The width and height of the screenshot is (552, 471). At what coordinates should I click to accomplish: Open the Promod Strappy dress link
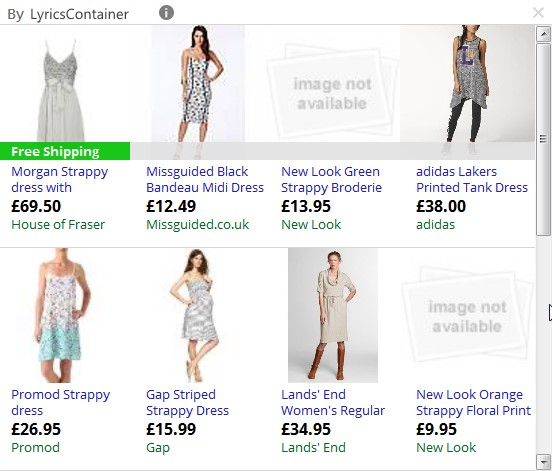[x=61, y=402]
